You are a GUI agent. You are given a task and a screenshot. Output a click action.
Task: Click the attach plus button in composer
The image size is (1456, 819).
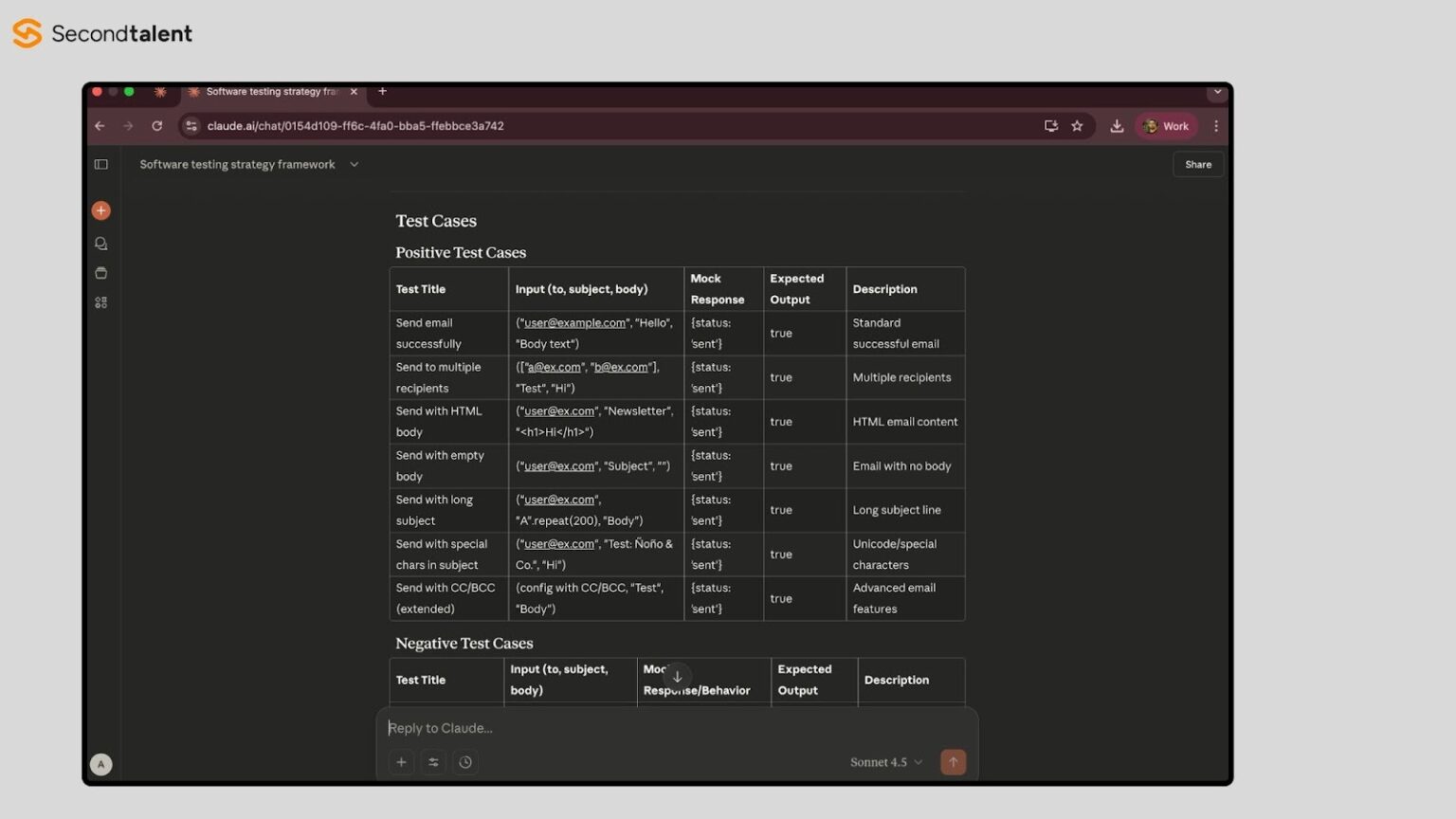point(401,762)
